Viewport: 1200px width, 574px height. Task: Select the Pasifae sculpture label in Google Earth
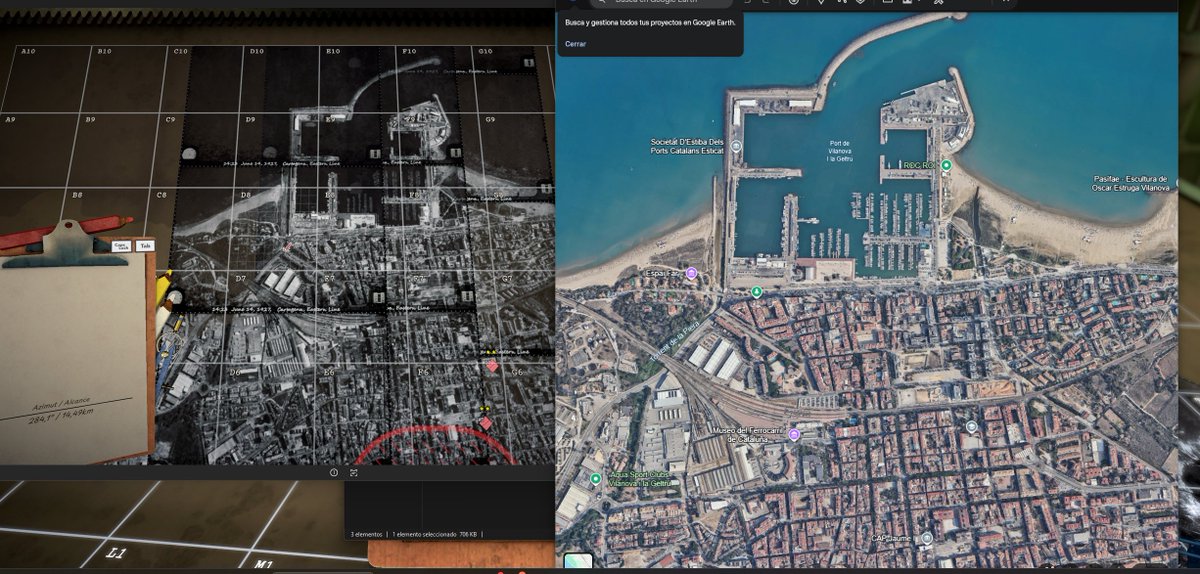point(1130,183)
